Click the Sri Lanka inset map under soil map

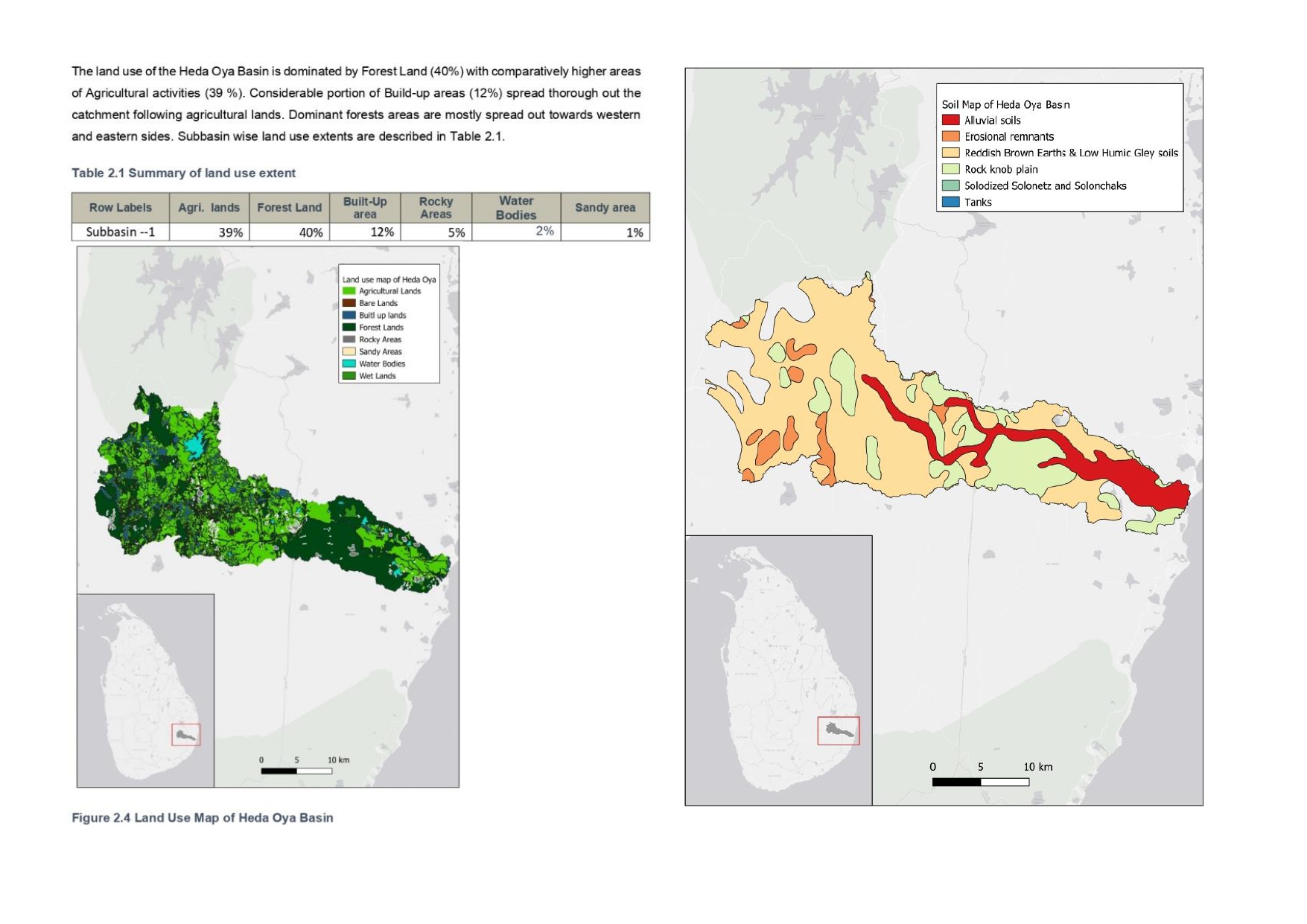[778, 670]
